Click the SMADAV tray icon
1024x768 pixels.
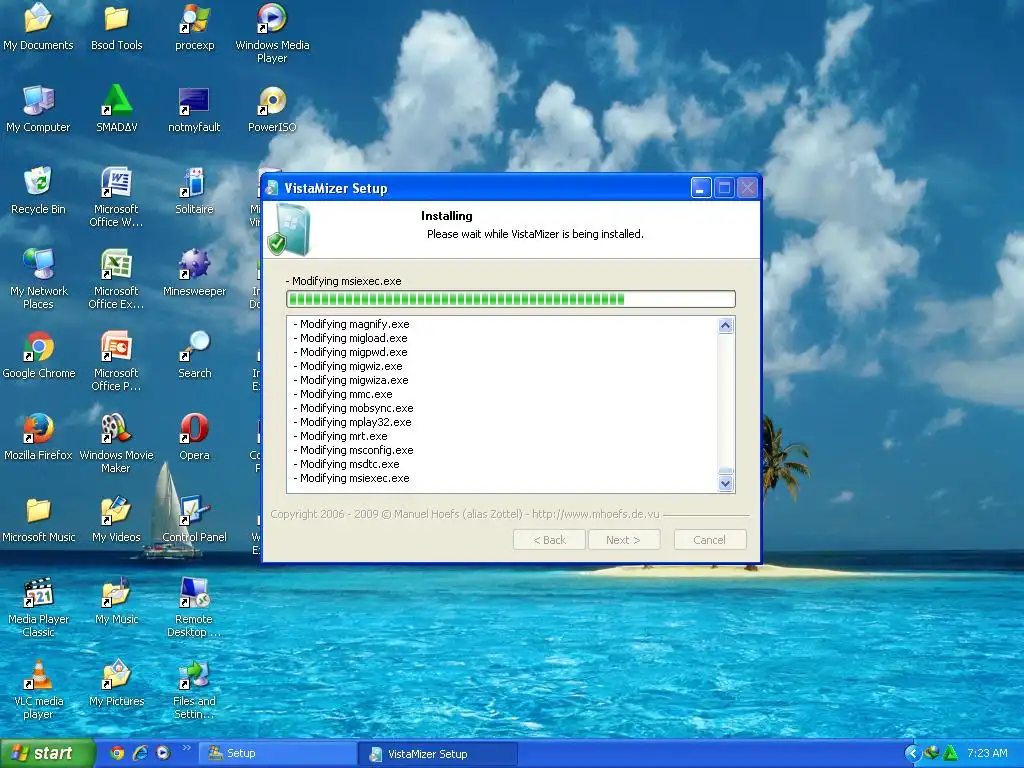[x=950, y=754]
